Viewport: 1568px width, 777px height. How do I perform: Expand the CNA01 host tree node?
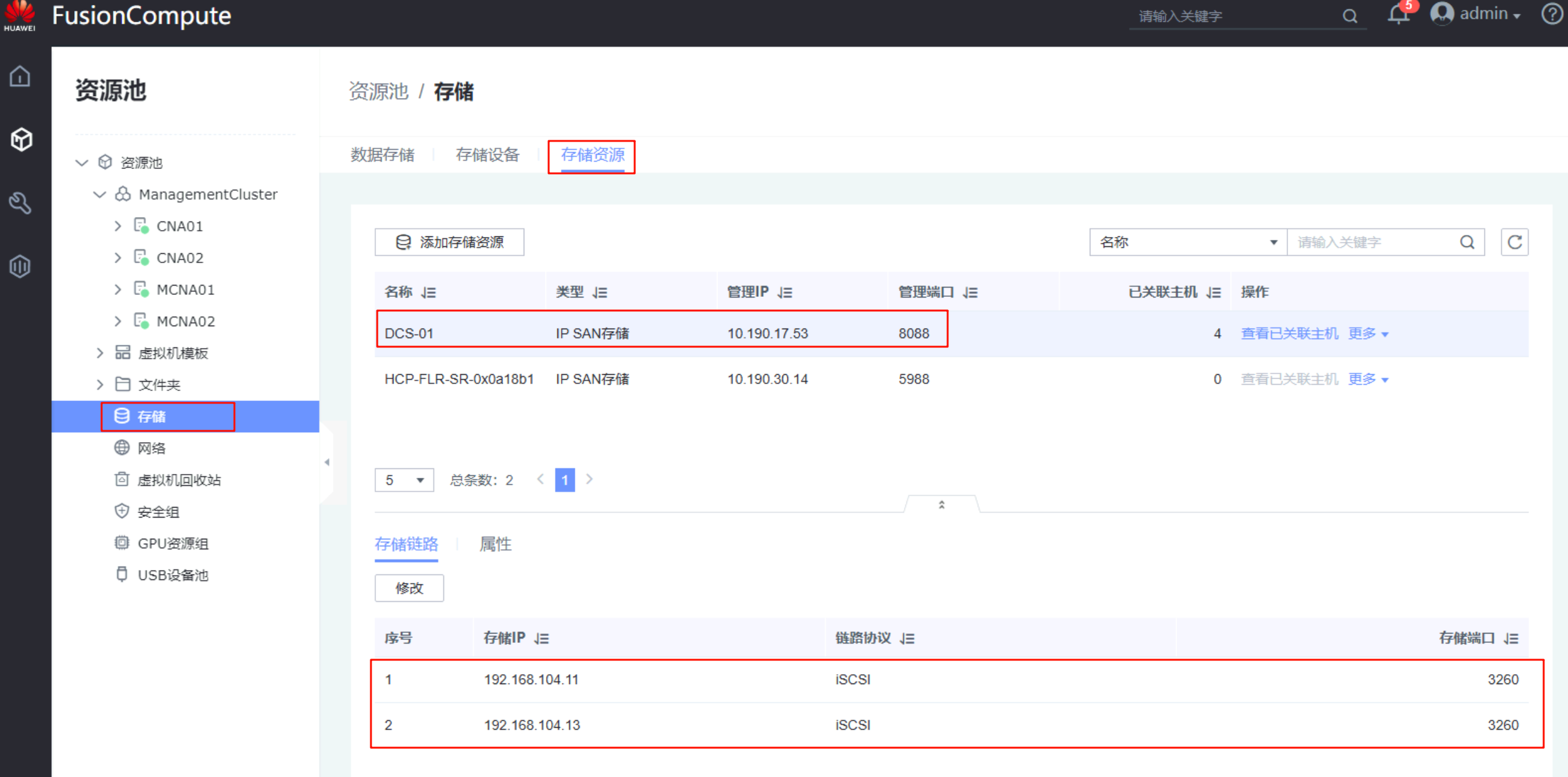click(118, 226)
